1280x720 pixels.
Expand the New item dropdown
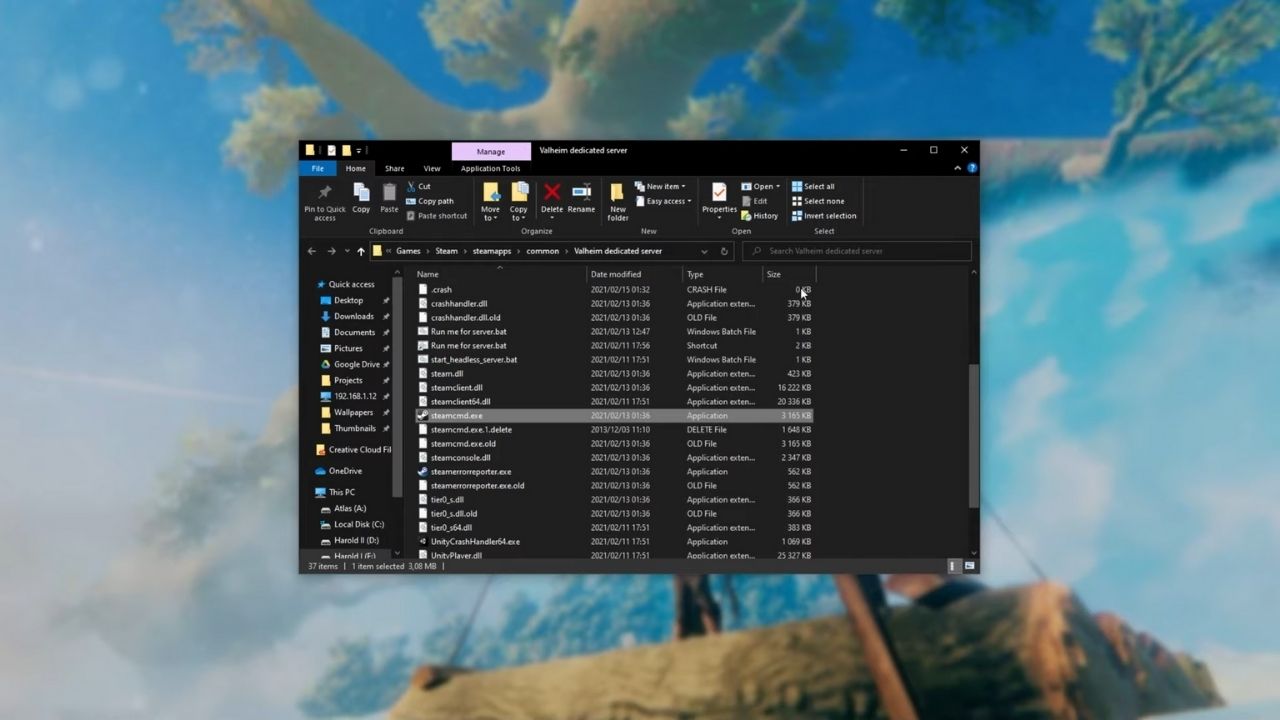point(661,185)
